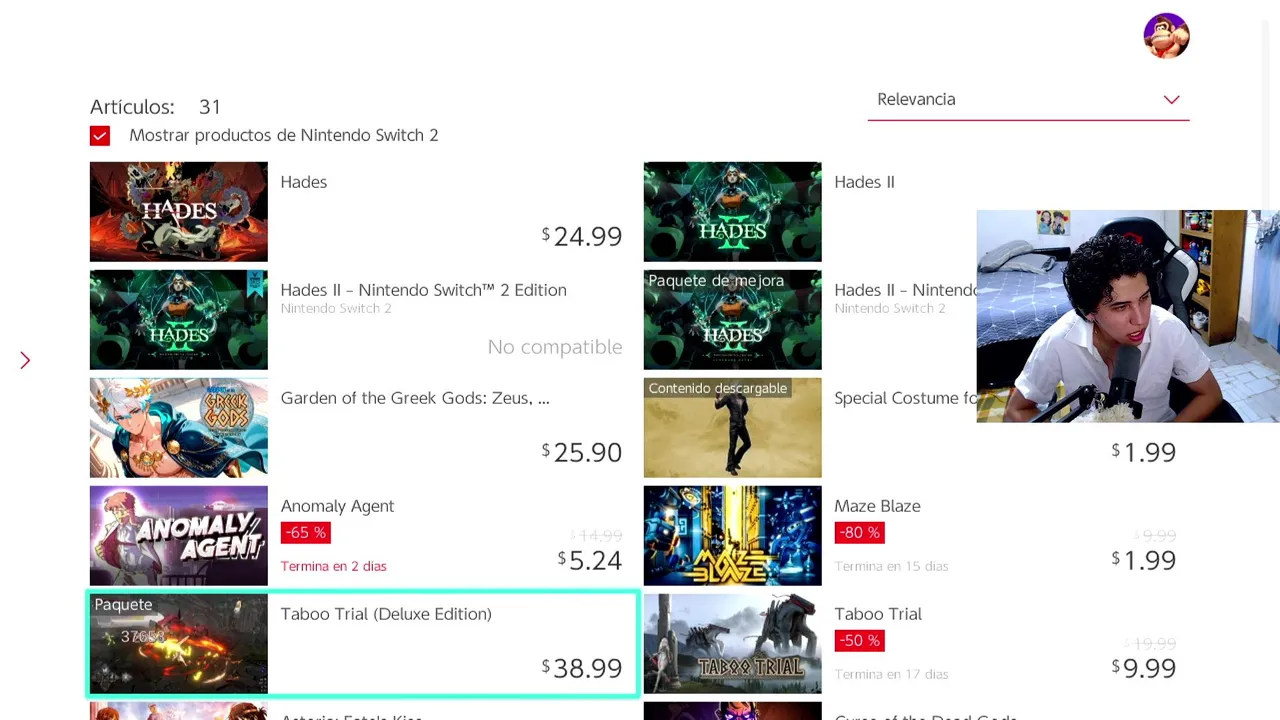Select the Hades title text
1280x720 pixels.
pyautogui.click(x=304, y=182)
